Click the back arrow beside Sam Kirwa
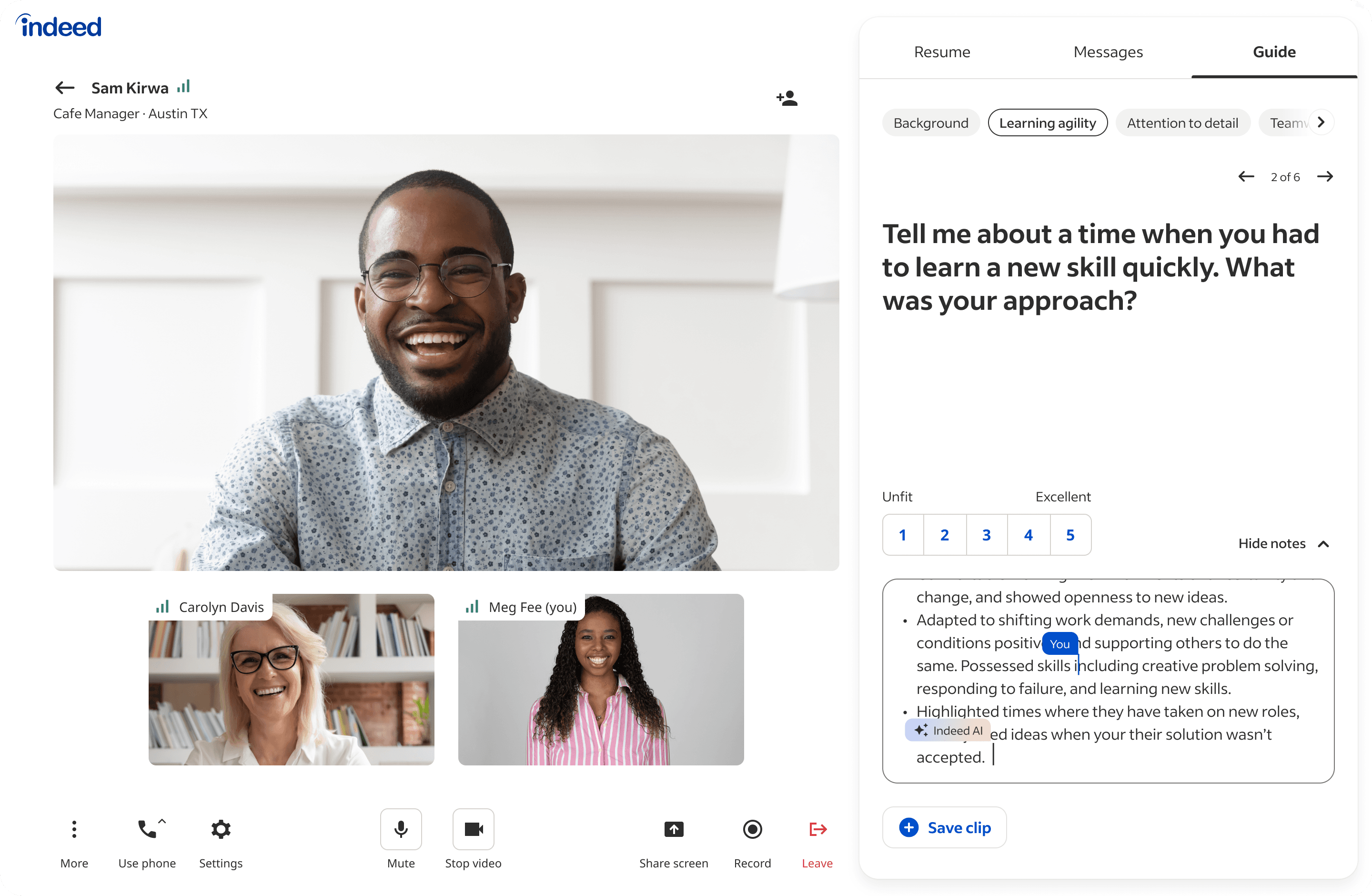 [65, 88]
